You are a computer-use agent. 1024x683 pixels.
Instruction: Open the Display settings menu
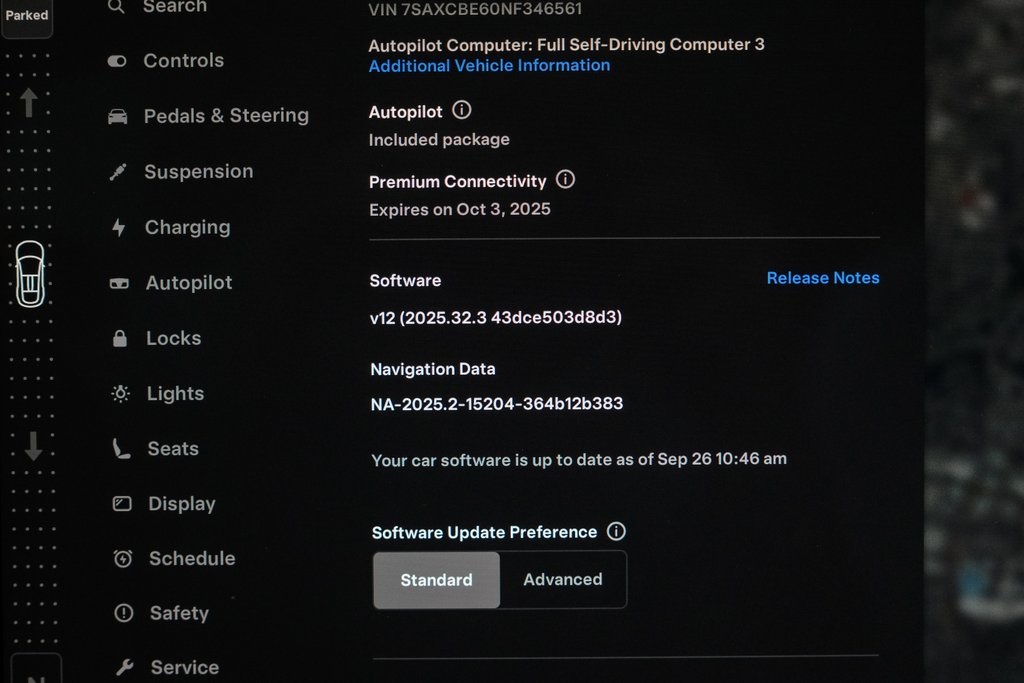[181, 504]
